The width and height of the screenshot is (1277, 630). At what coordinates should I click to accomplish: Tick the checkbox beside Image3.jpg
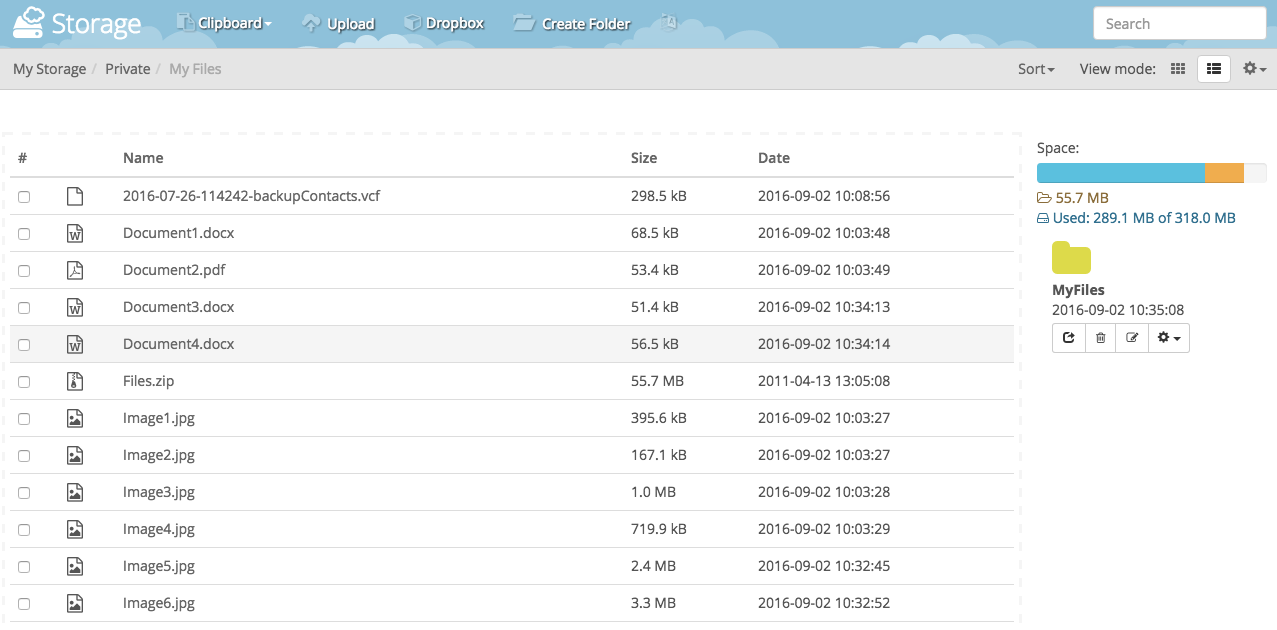[24, 493]
